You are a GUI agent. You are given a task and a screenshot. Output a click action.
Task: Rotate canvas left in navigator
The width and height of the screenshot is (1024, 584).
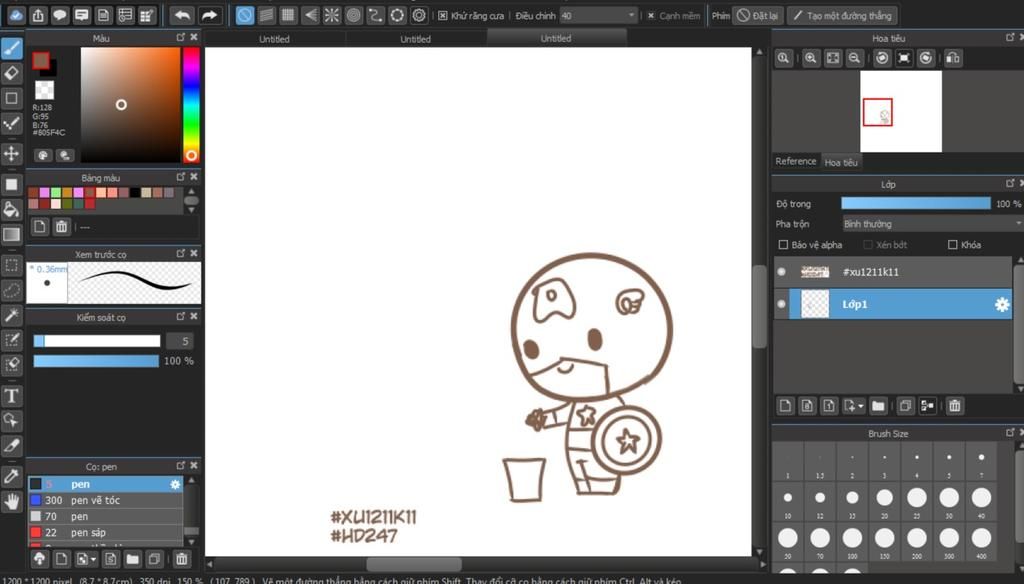pos(882,58)
